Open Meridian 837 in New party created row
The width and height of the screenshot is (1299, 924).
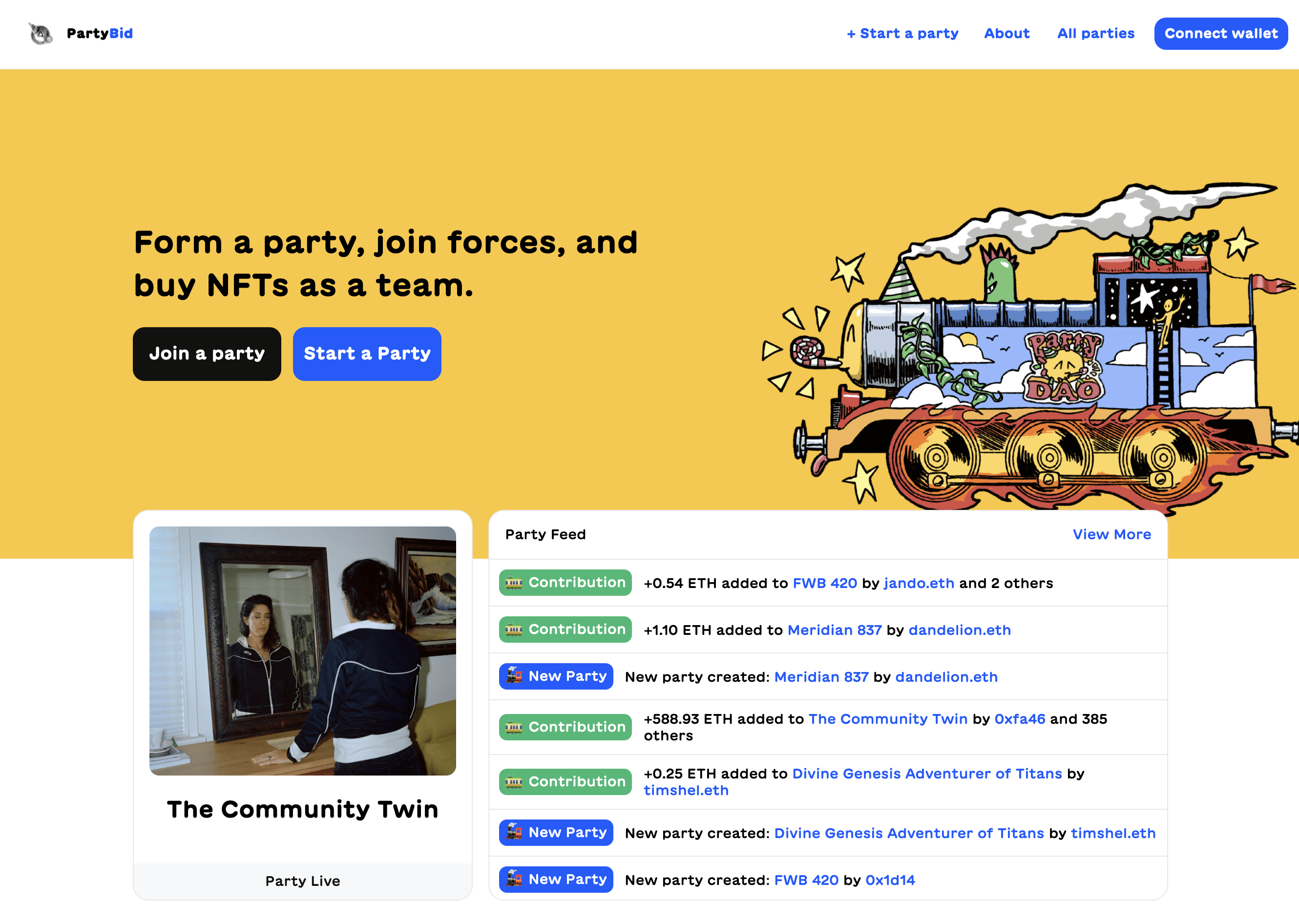[x=821, y=677]
